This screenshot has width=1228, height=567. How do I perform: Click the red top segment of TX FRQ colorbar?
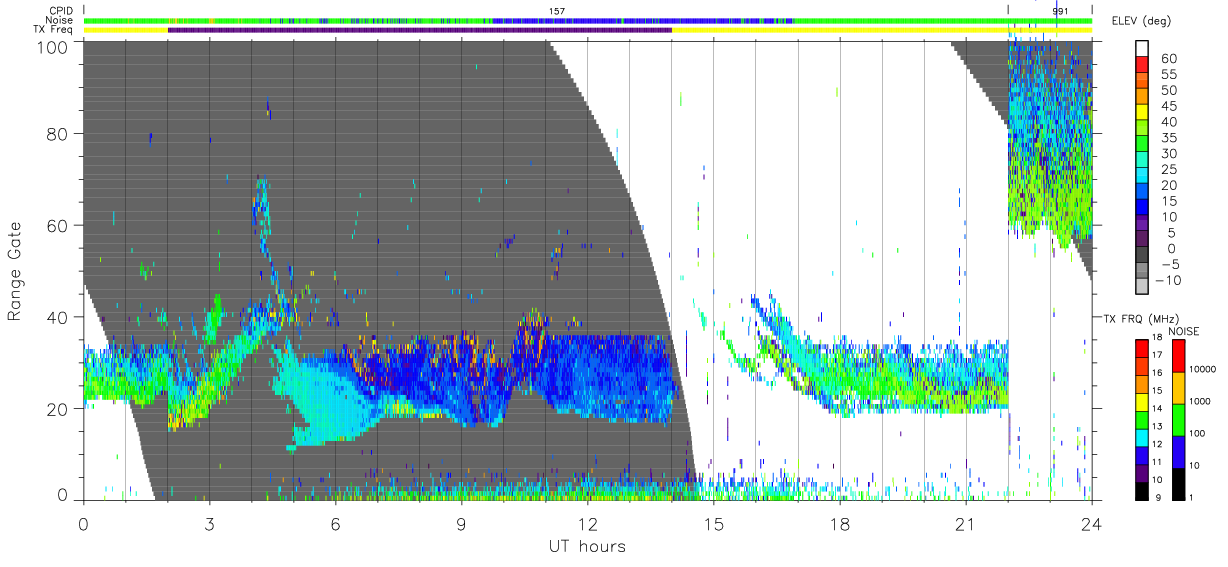click(x=1142, y=347)
